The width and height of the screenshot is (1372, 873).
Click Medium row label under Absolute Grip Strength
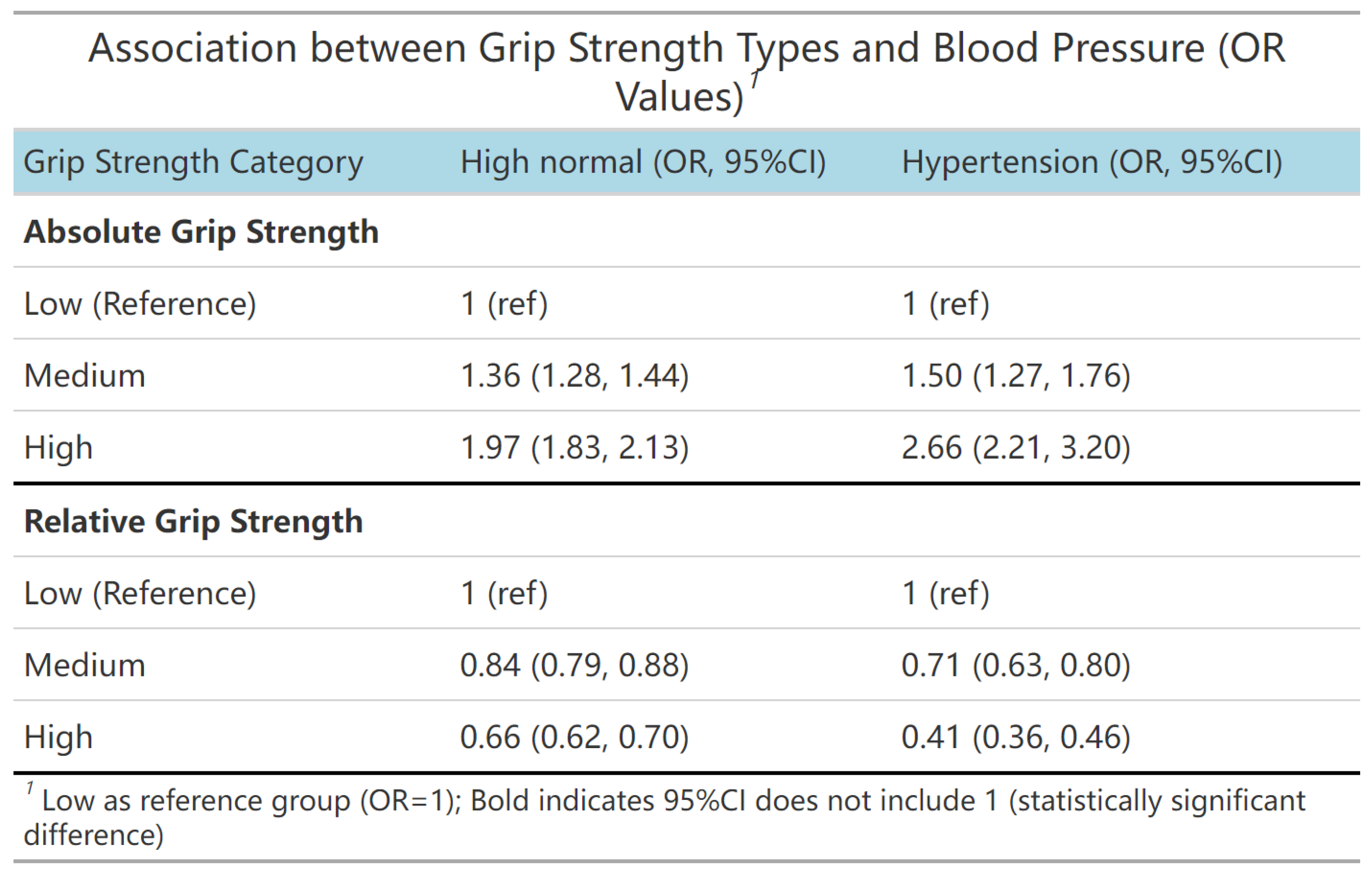point(85,376)
